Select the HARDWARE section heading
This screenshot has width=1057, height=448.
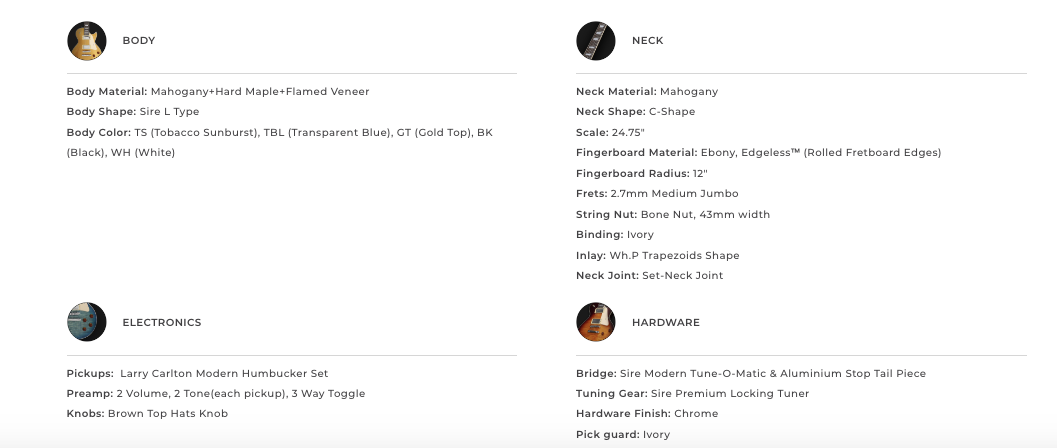tap(665, 323)
